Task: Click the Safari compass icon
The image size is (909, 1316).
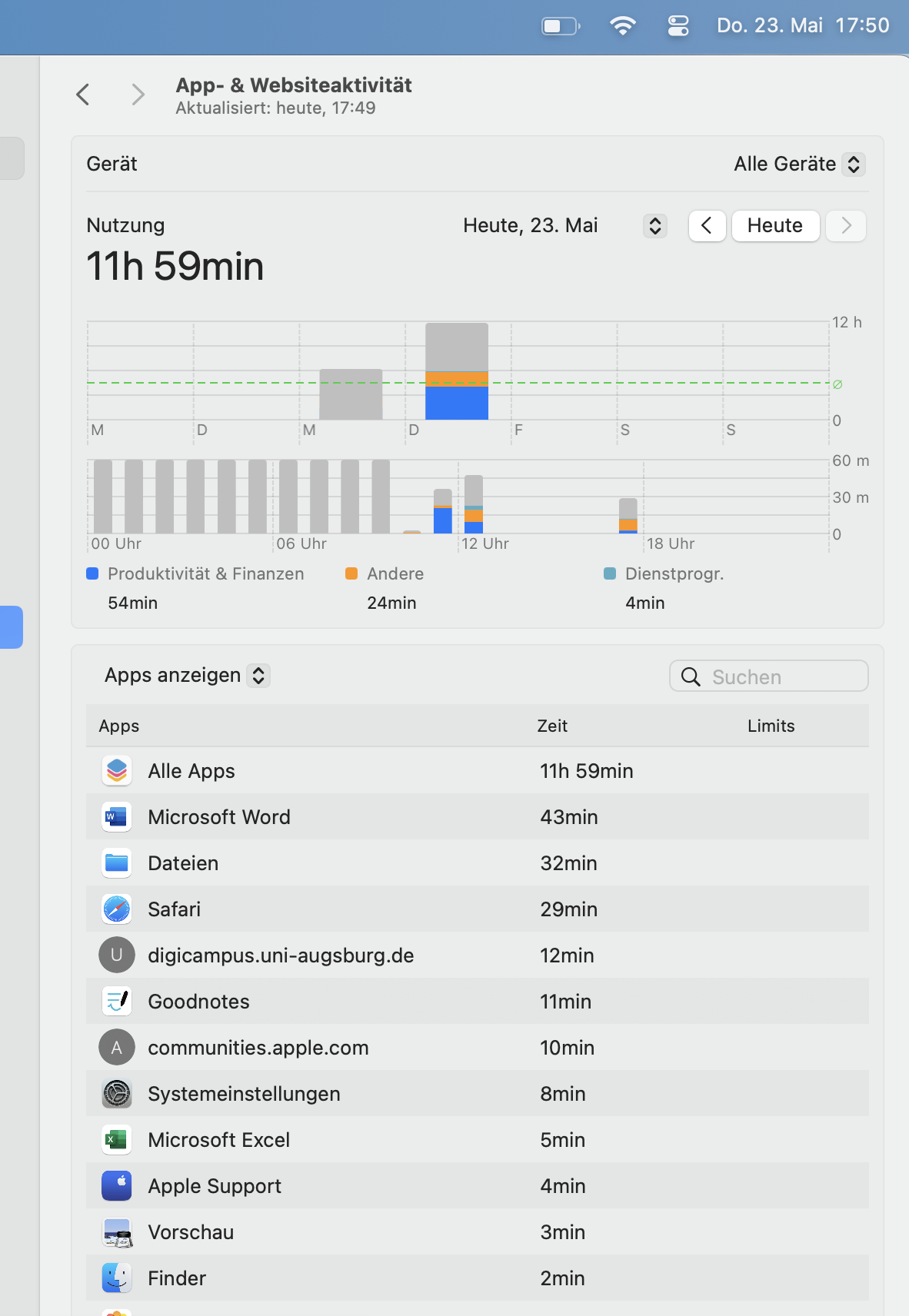Action: [117, 909]
